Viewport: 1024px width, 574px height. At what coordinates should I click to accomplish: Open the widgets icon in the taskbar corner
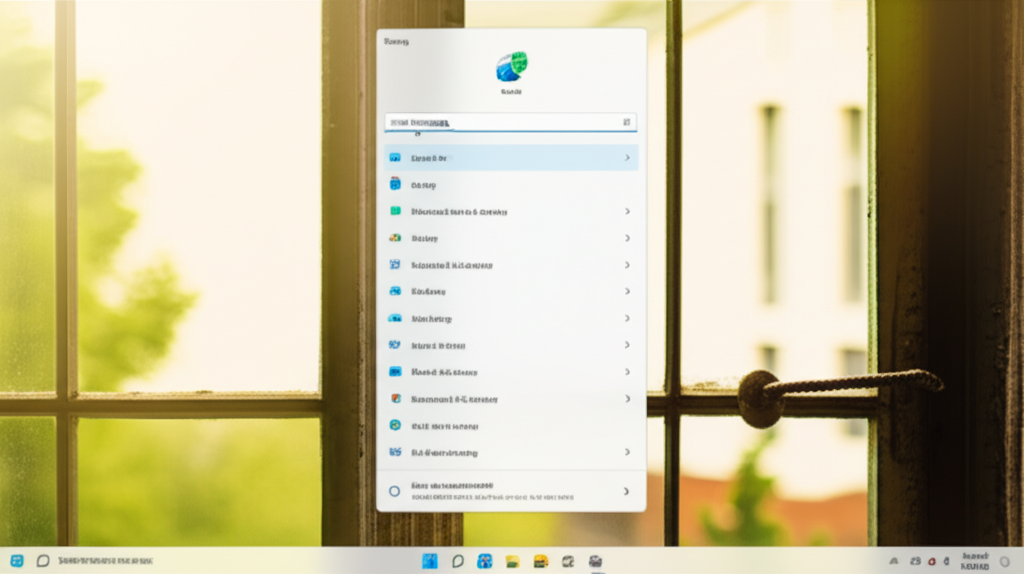17,561
